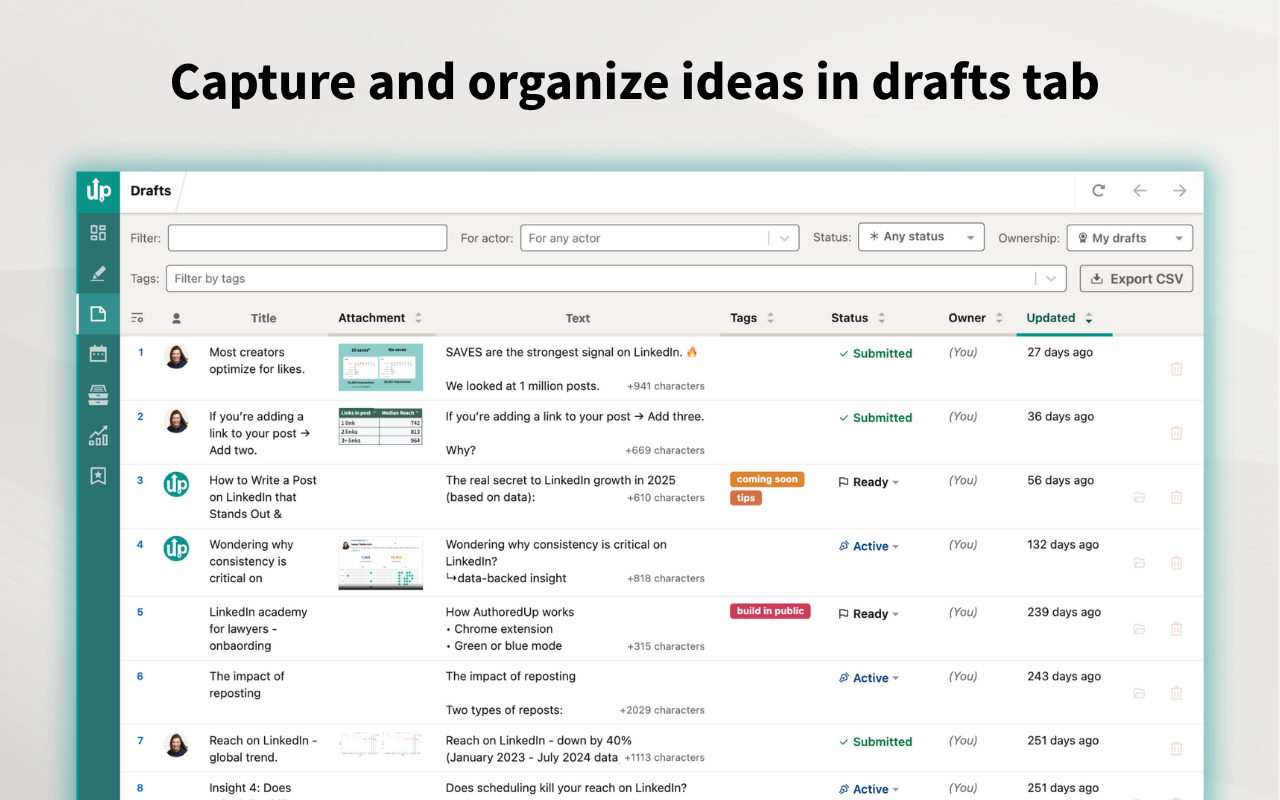Click 'The real secret to LinkedIn growth' text

[x=560, y=480]
